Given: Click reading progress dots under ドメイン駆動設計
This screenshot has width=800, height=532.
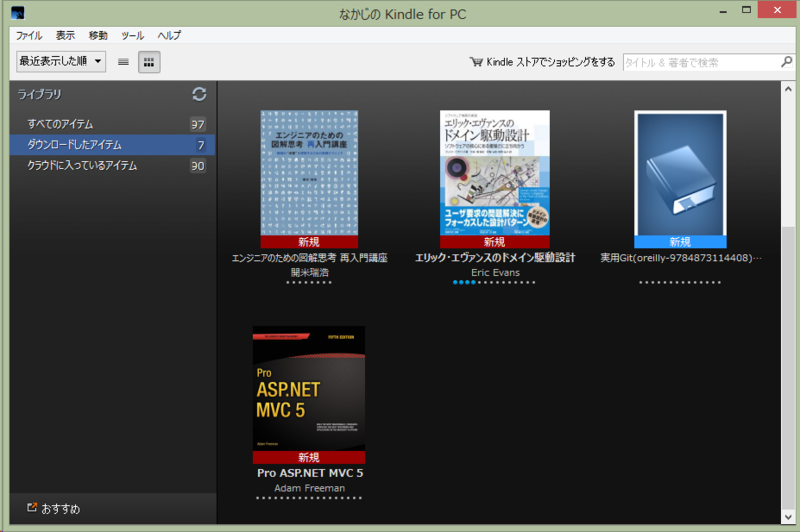Looking at the screenshot, I should 494,282.
